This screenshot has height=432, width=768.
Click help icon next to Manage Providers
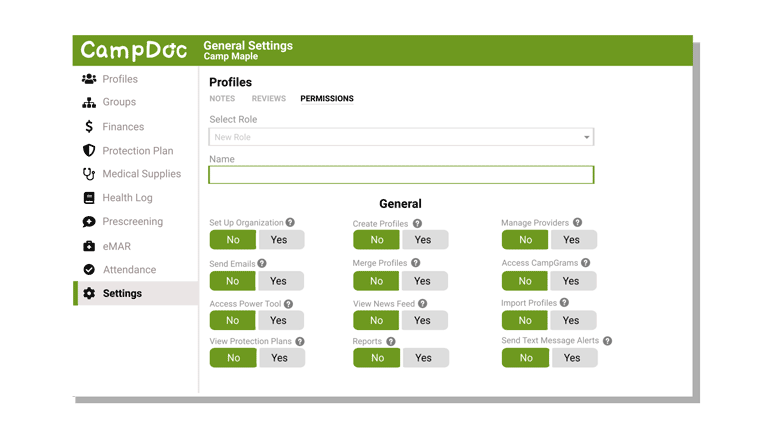pos(577,222)
